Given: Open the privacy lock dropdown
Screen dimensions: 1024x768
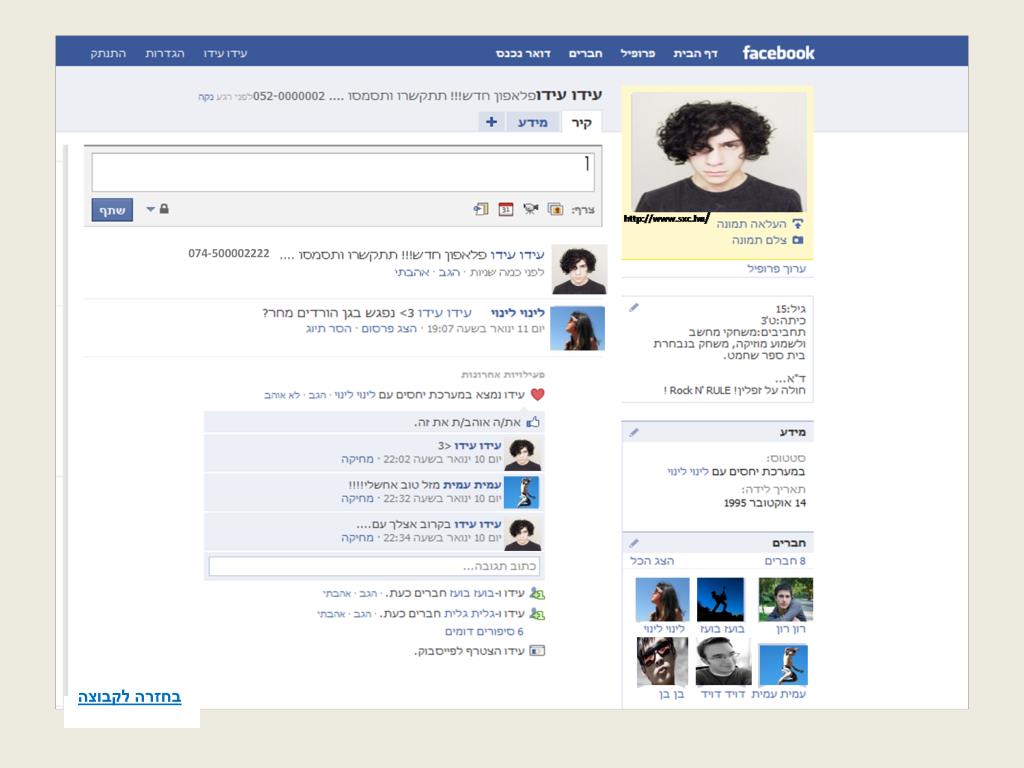Looking at the screenshot, I should coord(158,209).
